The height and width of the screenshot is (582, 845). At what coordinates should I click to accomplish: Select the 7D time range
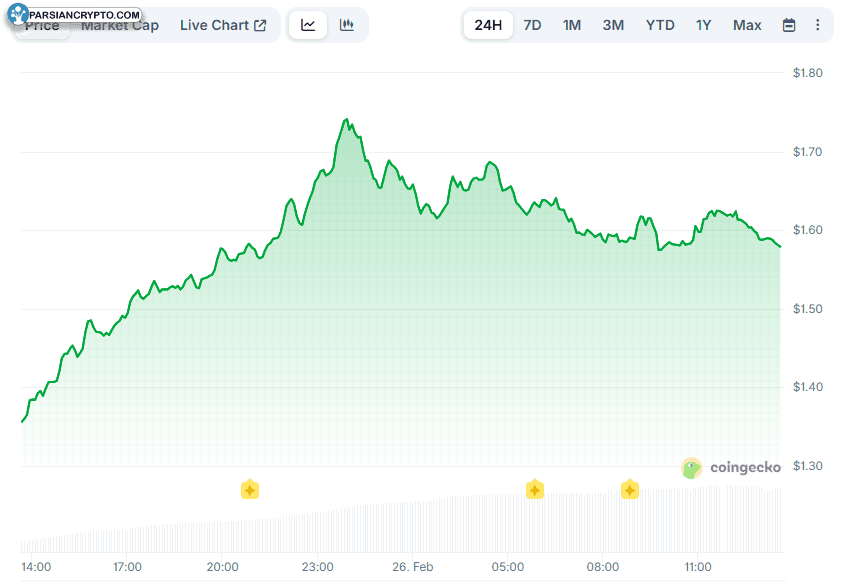[x=532, y=25]
